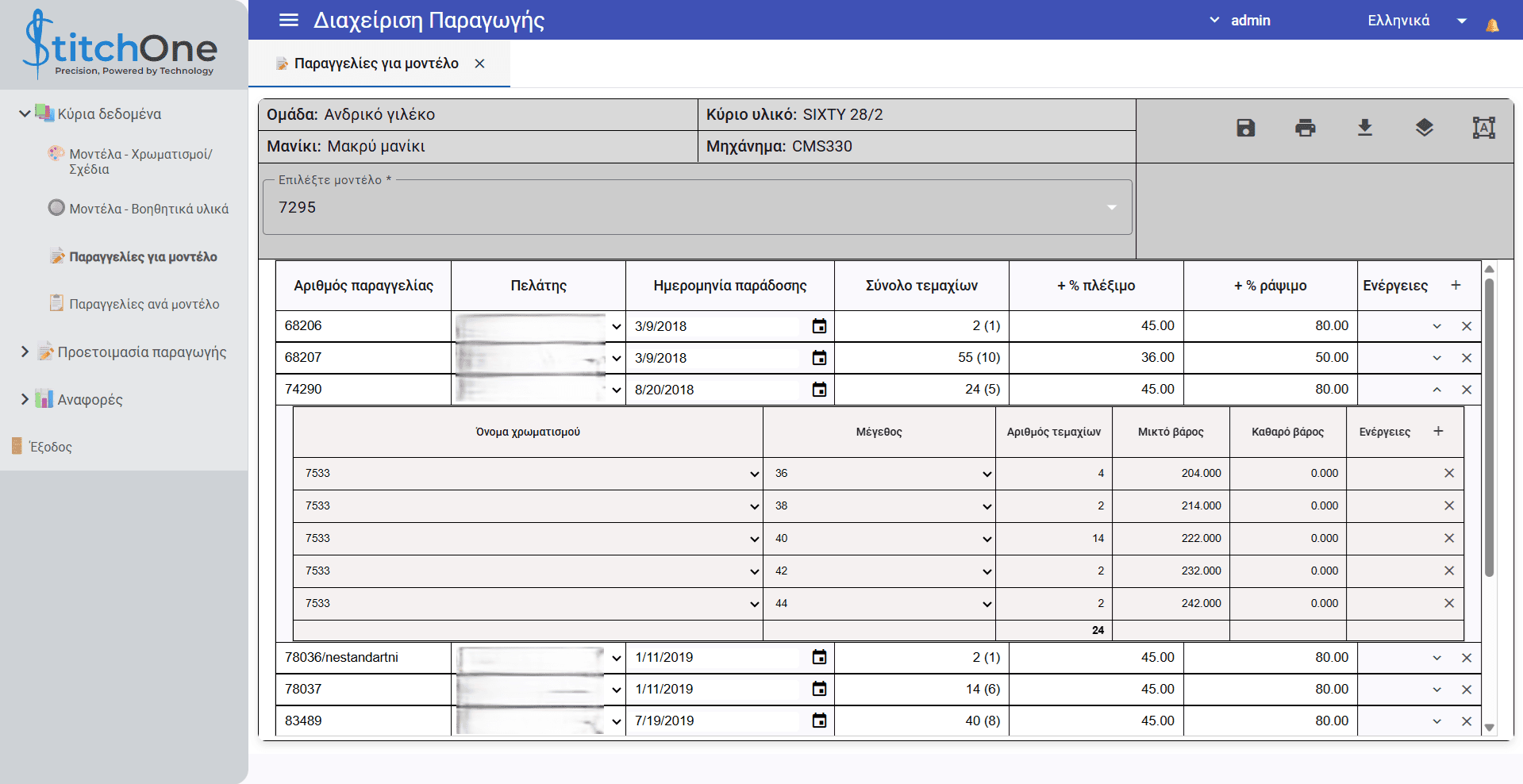Collapse details of order 74290
Viewport: 1523px width, 784px height.
point(1436,390)
